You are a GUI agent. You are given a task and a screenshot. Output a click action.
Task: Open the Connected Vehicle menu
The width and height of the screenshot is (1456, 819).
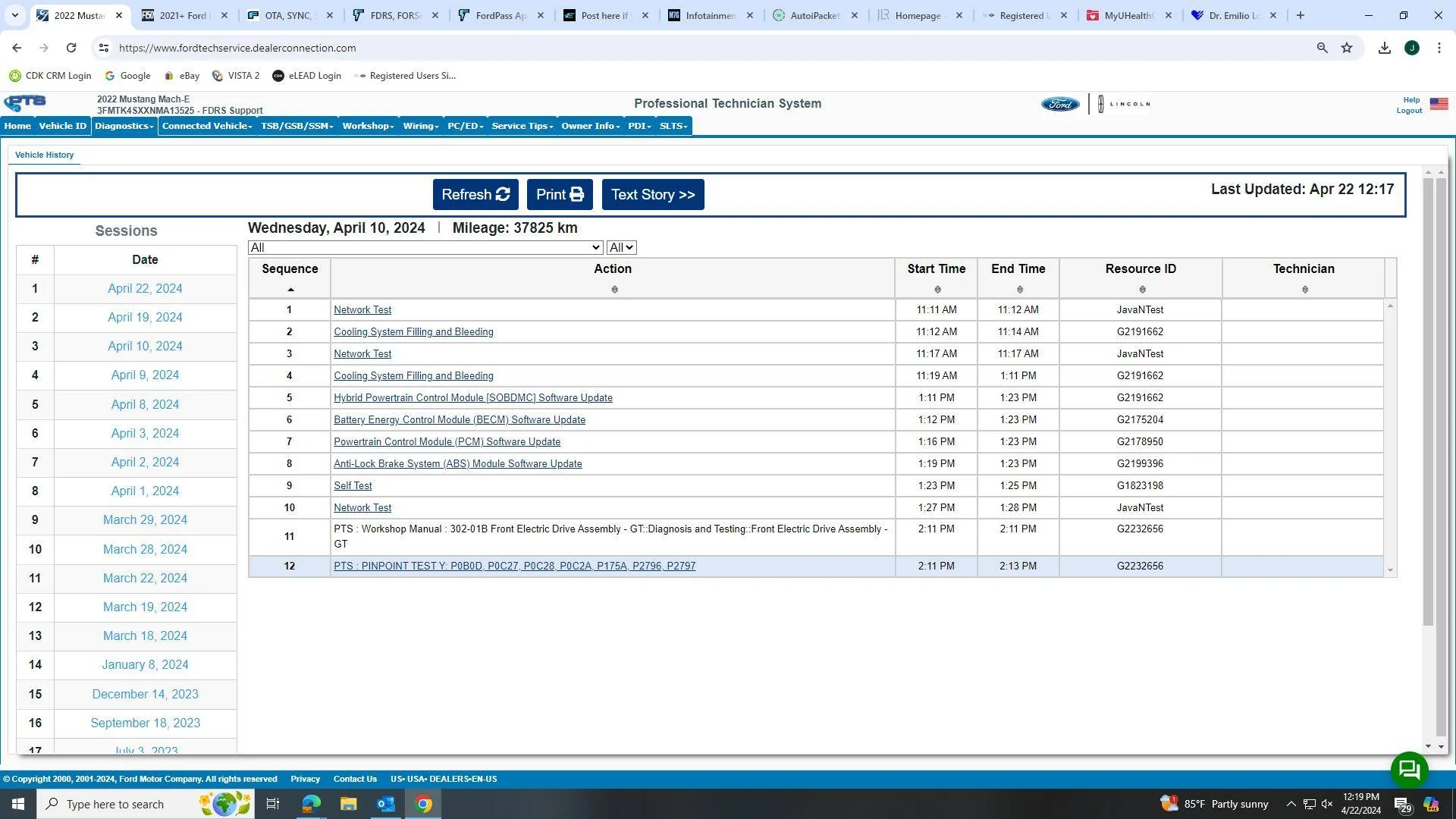tap(207, 126)
